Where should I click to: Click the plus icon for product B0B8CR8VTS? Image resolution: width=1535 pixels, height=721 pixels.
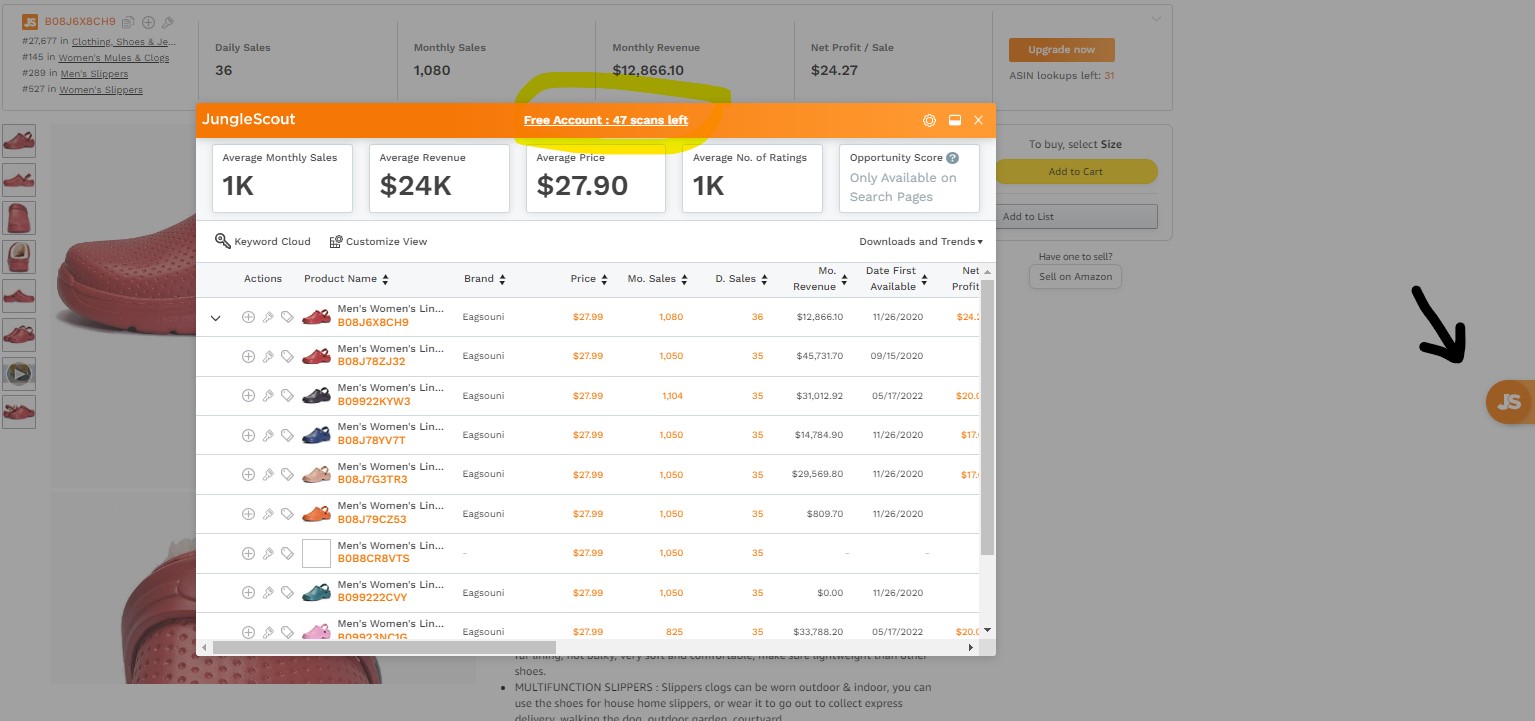pos(248,553)
